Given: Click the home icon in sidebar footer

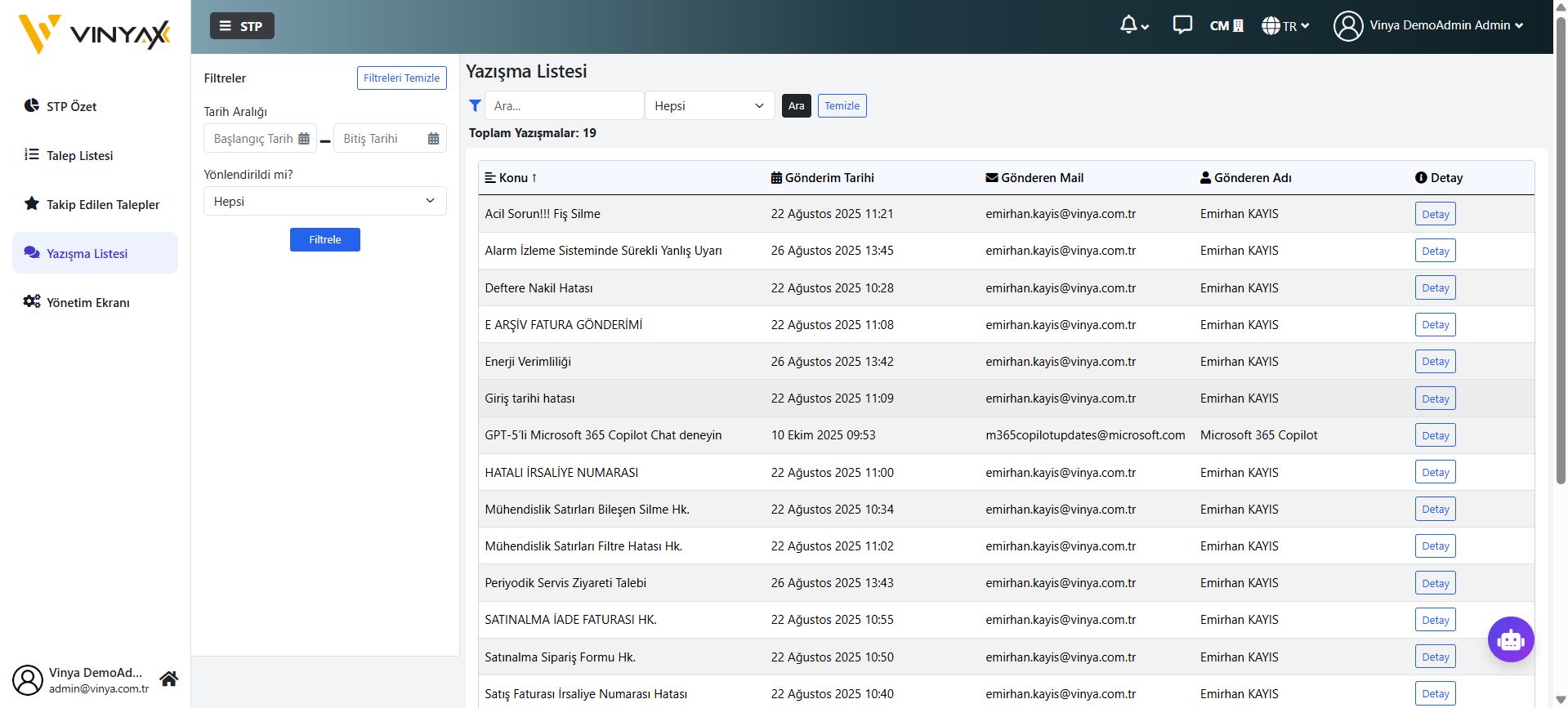Looking at the screenshot, I should point(169,679).
